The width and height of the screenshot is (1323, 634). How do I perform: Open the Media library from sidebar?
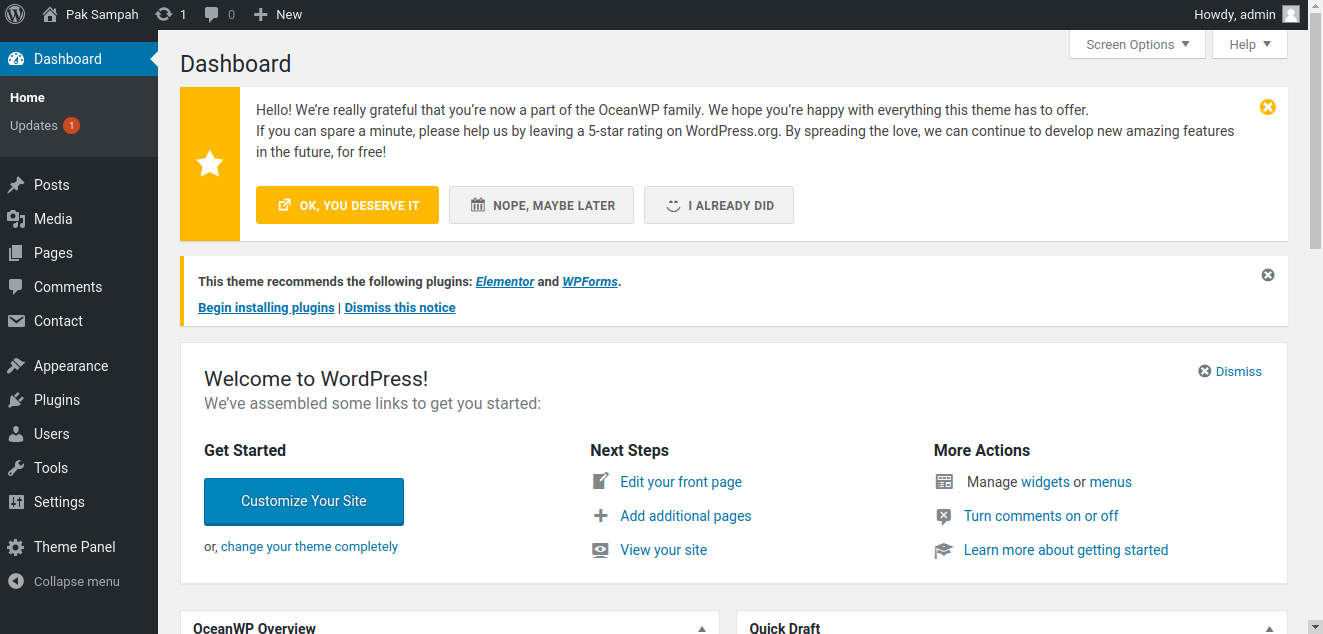pyautogui.click(x=53, y=219)
